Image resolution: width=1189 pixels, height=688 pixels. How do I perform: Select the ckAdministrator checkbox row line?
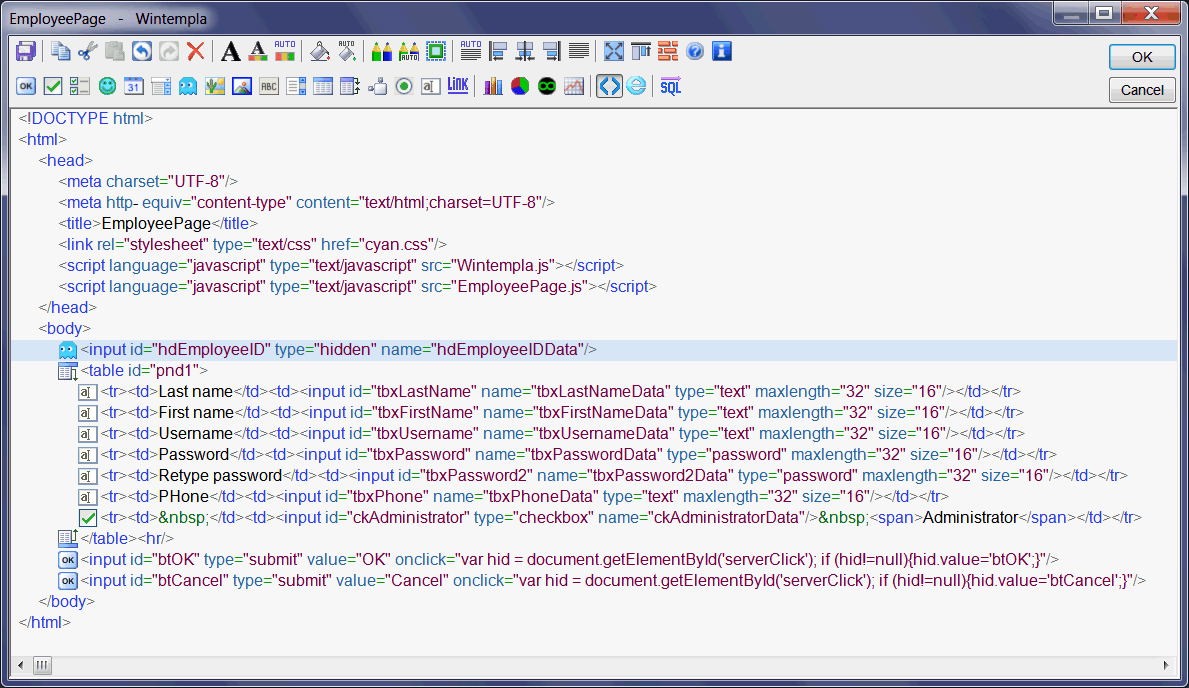click(x=621, y=518)
